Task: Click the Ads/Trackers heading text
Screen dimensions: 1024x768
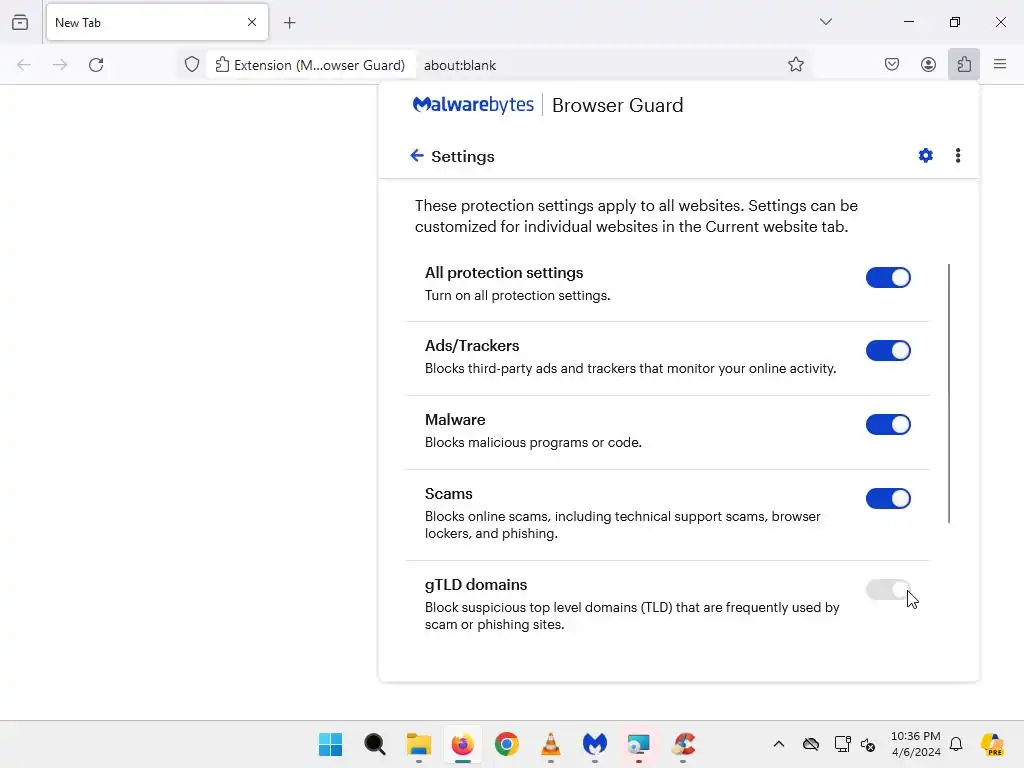Action: [472, 345]
